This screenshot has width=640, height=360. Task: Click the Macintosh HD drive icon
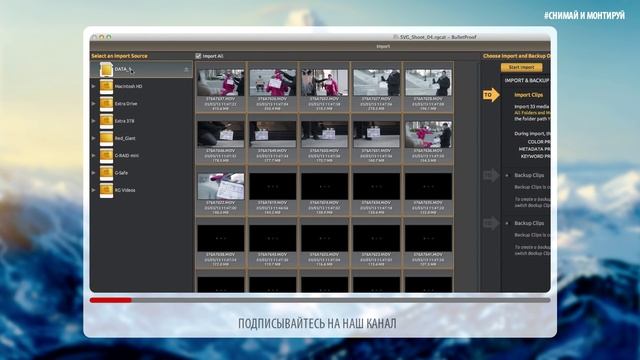106,87
